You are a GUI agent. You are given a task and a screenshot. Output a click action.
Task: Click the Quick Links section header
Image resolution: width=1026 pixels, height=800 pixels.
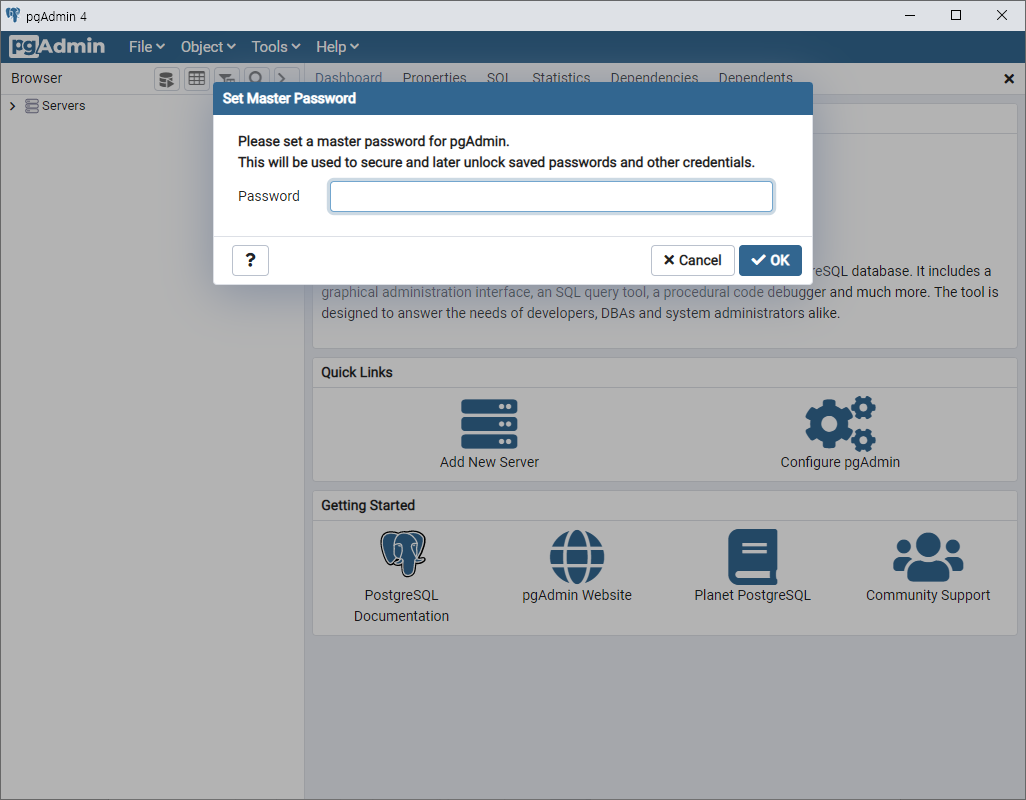(x=357, y=372)
